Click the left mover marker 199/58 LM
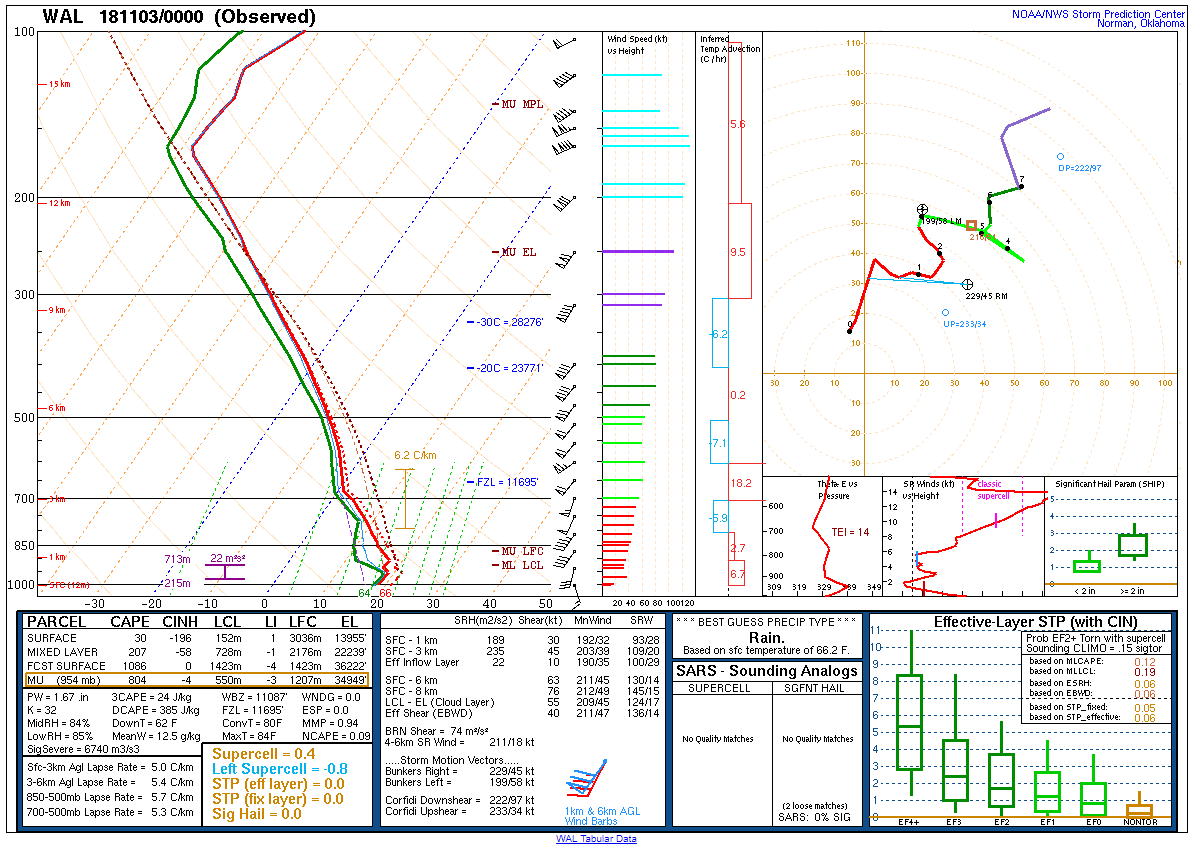Screen dimensions: 1193x848 (922, 209)
